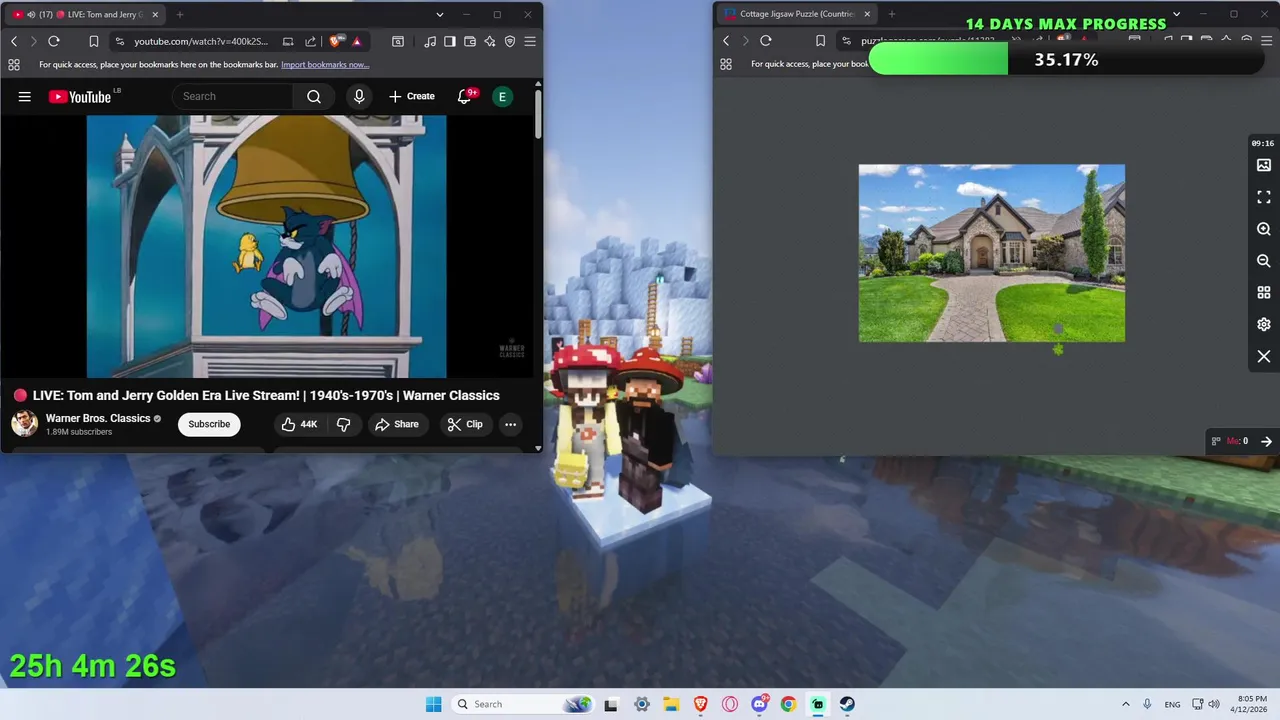Subscribe to Warner Bros. Classics
This screenshot has width=1280, height=720.
209,424
